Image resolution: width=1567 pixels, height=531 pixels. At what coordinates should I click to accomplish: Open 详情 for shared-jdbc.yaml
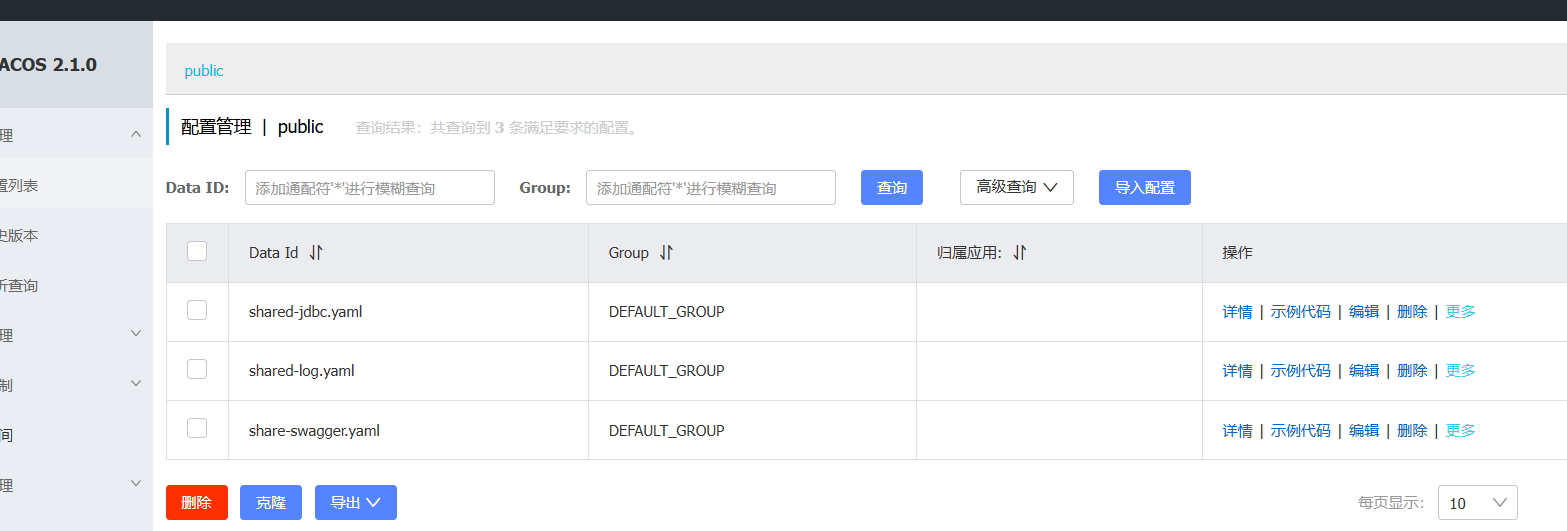click(1237, 312)
